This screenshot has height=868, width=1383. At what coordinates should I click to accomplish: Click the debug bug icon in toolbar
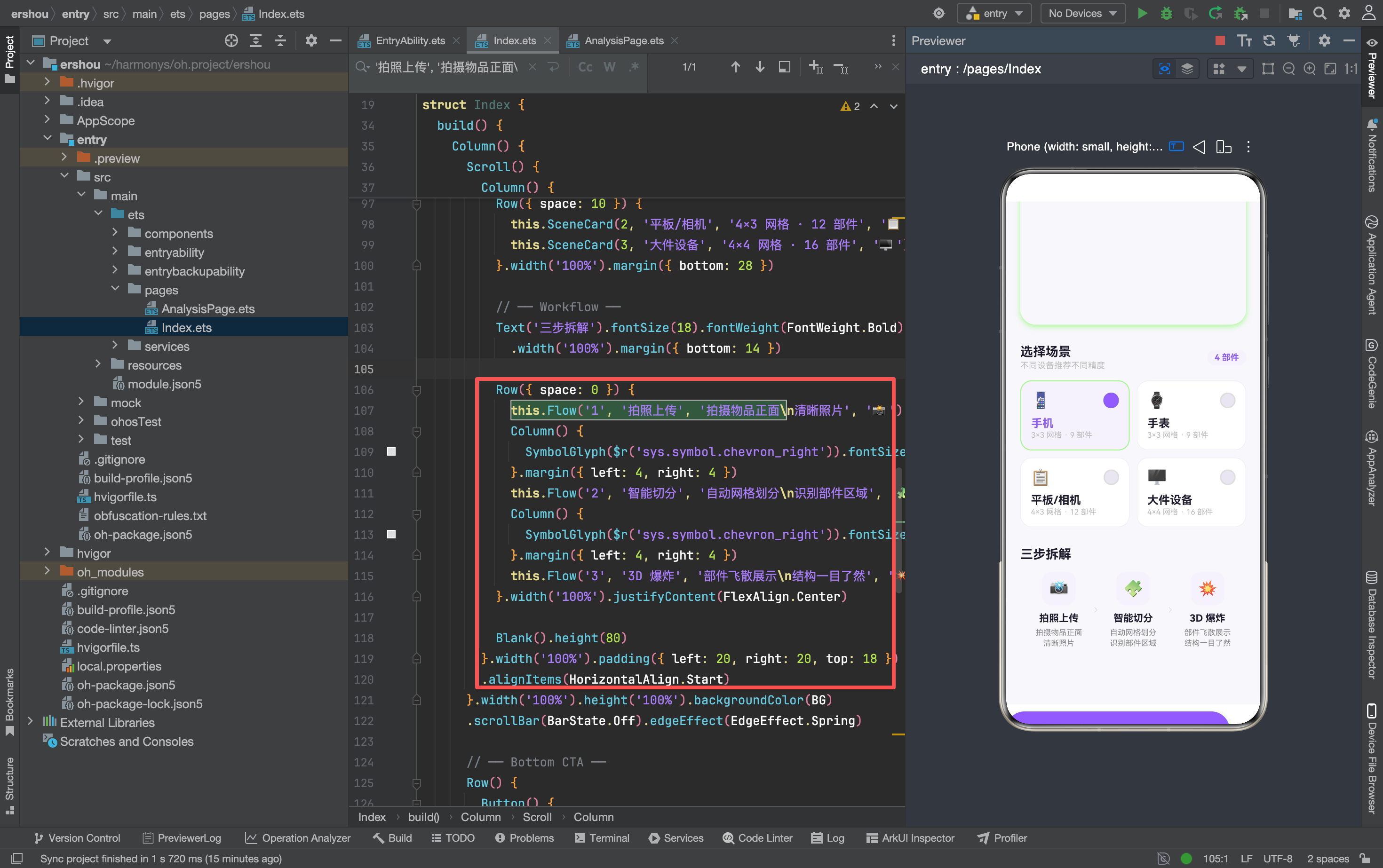tap(1167, 13)
